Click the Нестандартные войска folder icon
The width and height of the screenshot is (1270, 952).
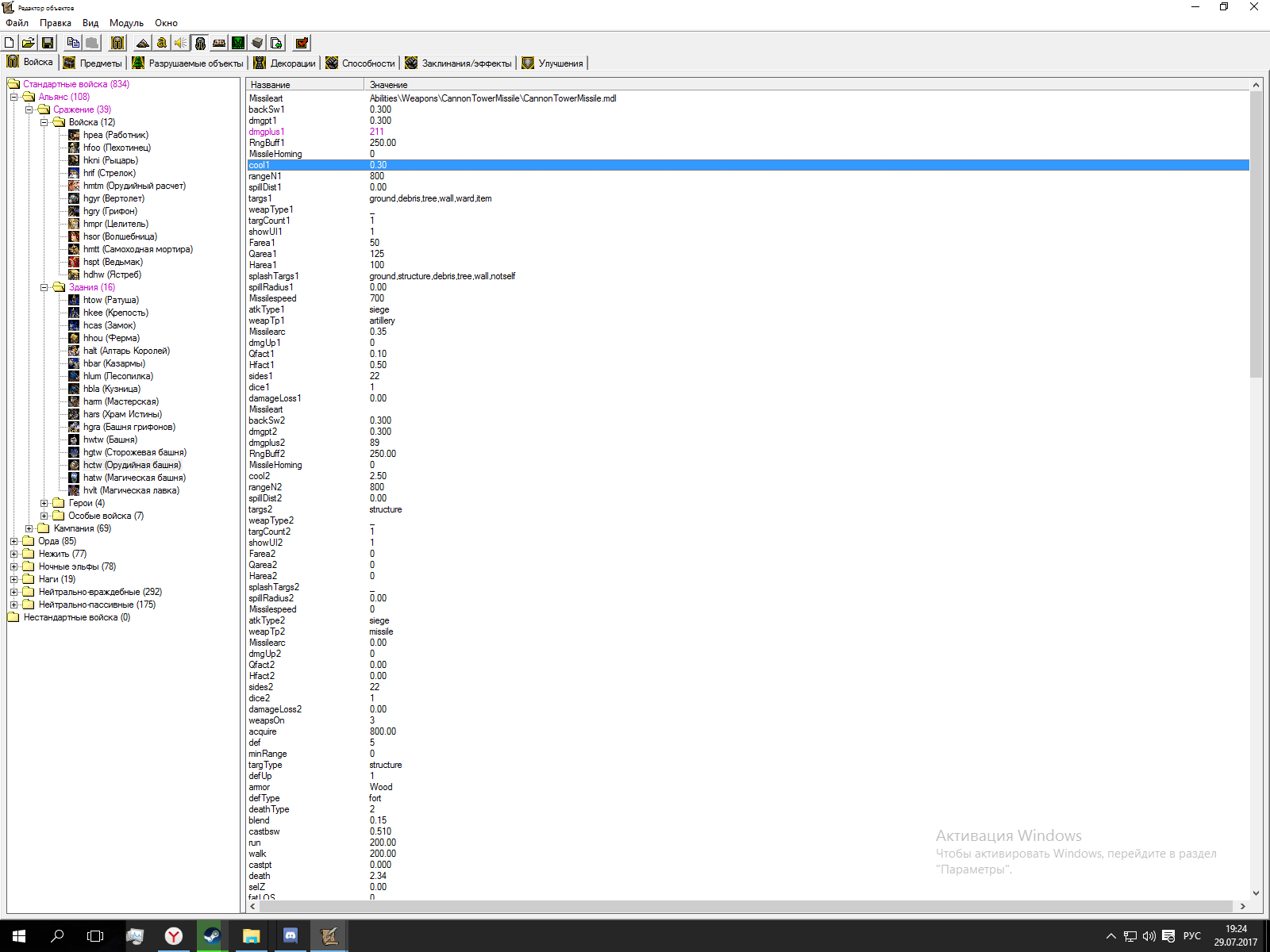tap(13, 617)
